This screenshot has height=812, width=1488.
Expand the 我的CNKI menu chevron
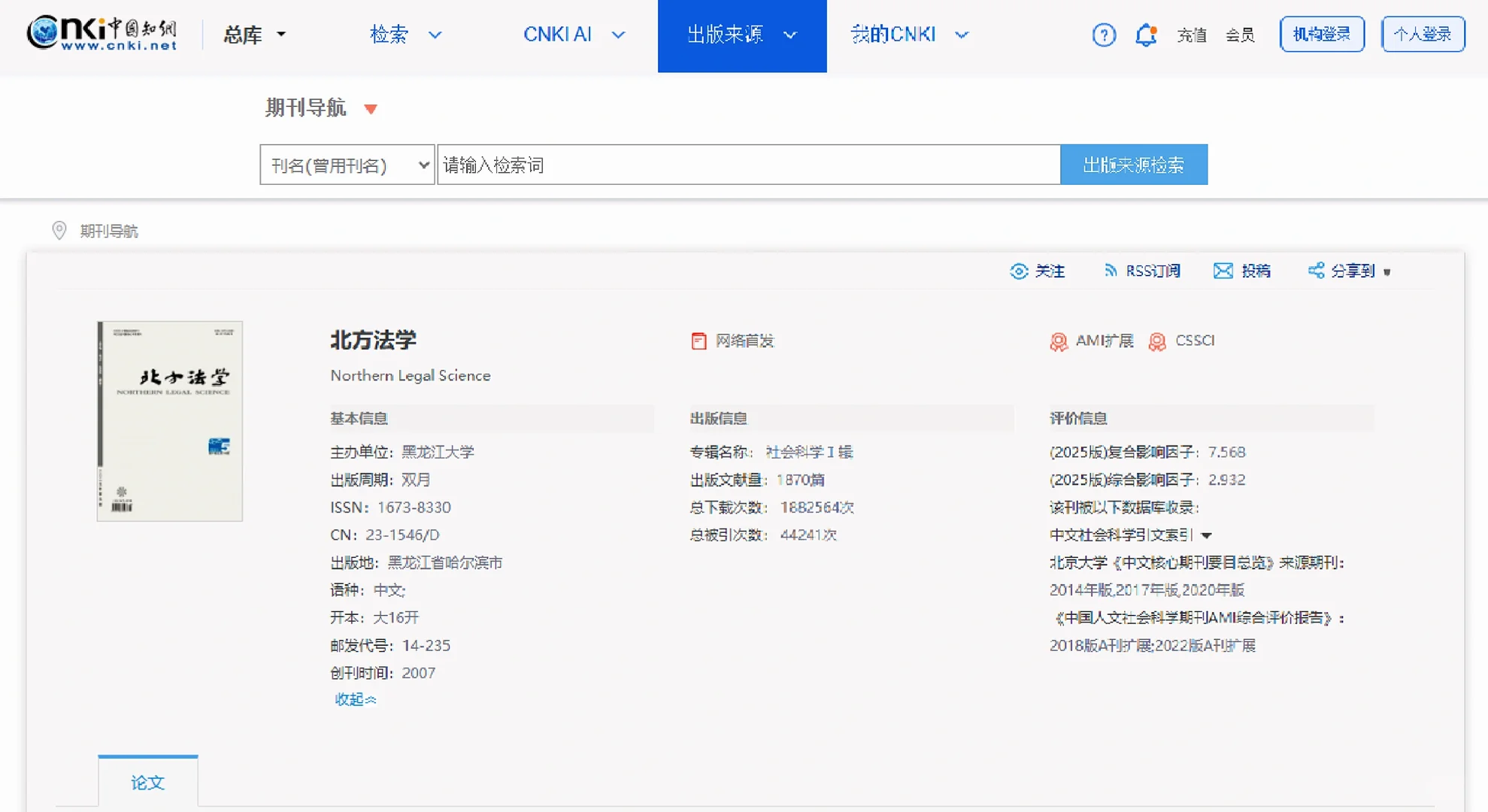[962, 35]
